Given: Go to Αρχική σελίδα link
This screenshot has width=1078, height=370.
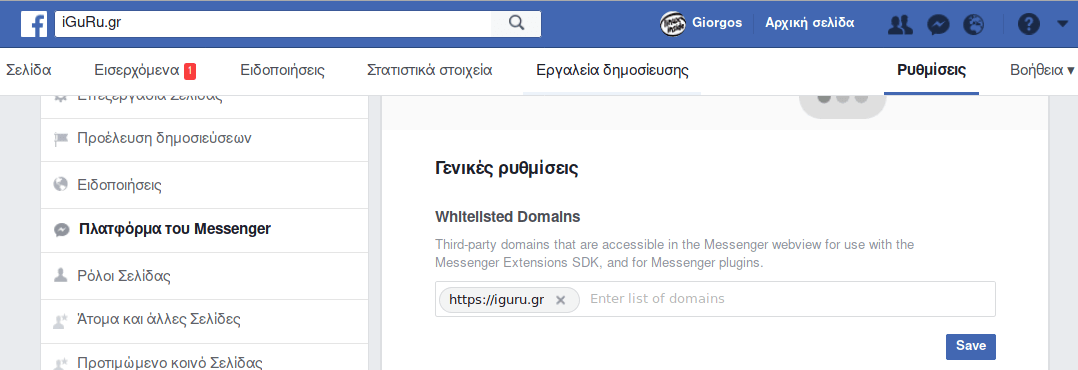Looking at the screenshot, I should coord(810,23).
